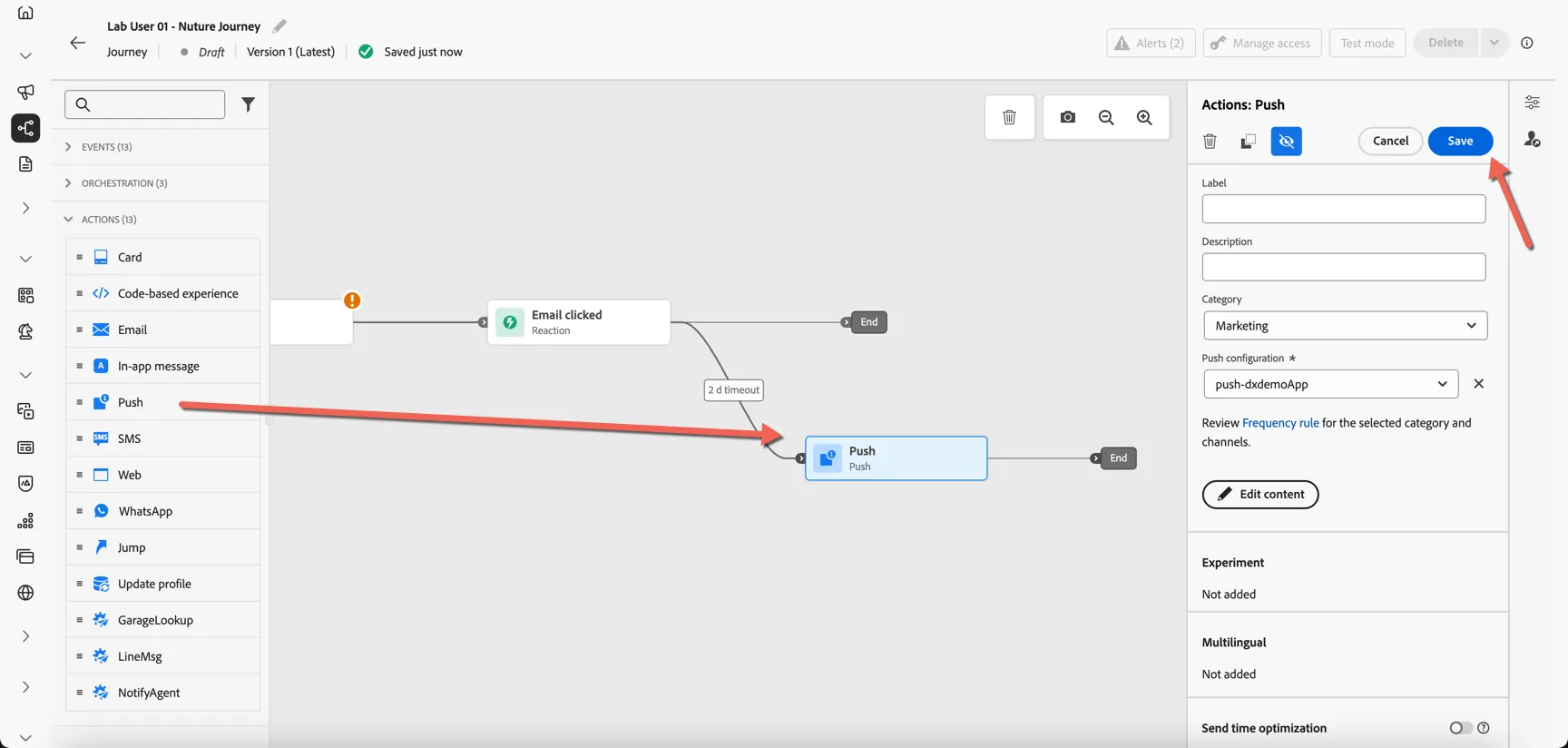Image resolution: width=1568 pixels, height=748 pixels.
Task: Open the dropdown arrow next to Delete
Action: [x=1494, y=43]
